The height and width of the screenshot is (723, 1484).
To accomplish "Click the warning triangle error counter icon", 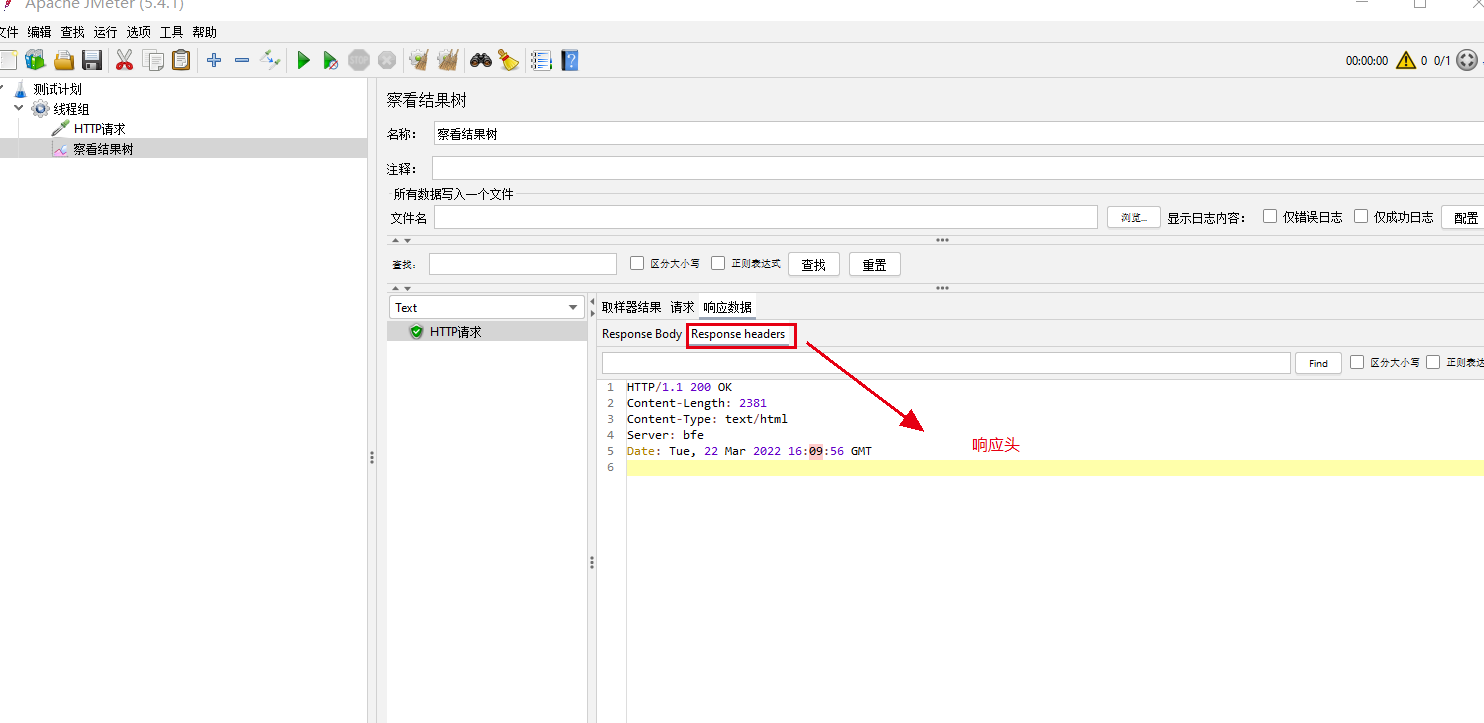I will 1406,60.
